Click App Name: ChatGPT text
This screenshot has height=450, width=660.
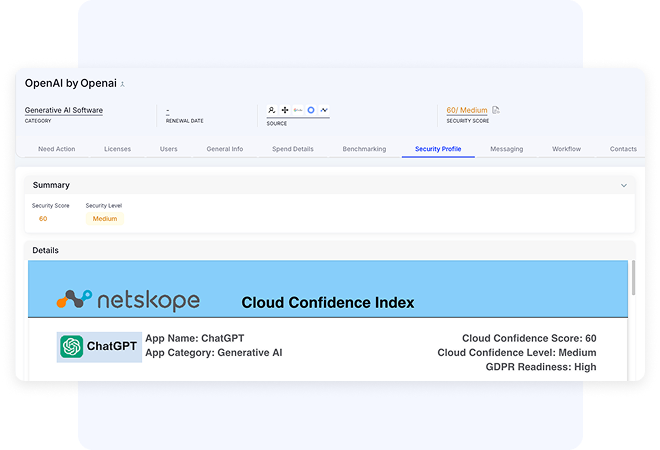(195, 338)
